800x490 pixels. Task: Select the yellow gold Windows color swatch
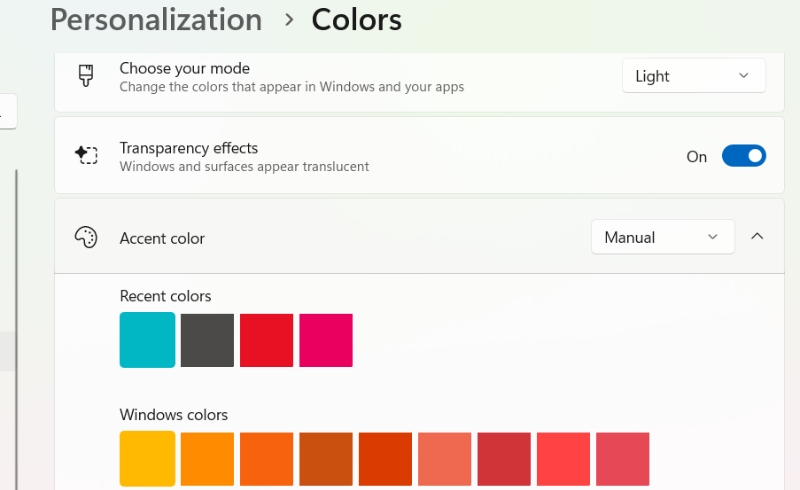tap(147, 458)
